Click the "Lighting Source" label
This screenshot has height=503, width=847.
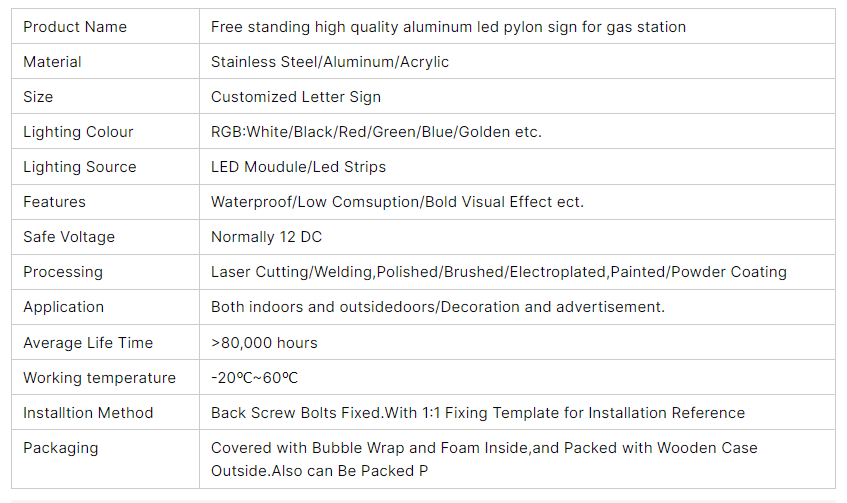[x=79, y=167]
